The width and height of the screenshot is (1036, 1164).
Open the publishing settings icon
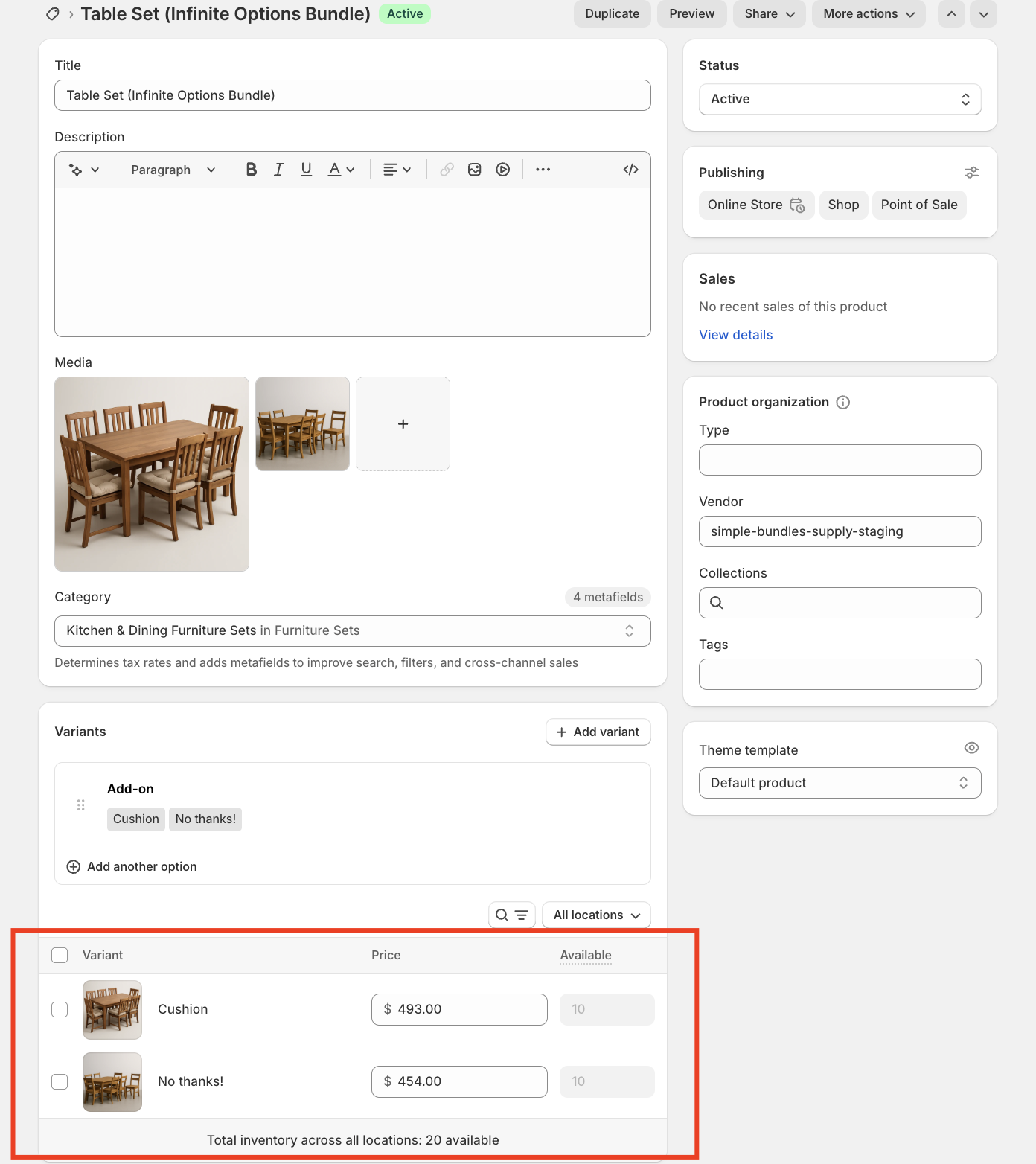point(972,173)
